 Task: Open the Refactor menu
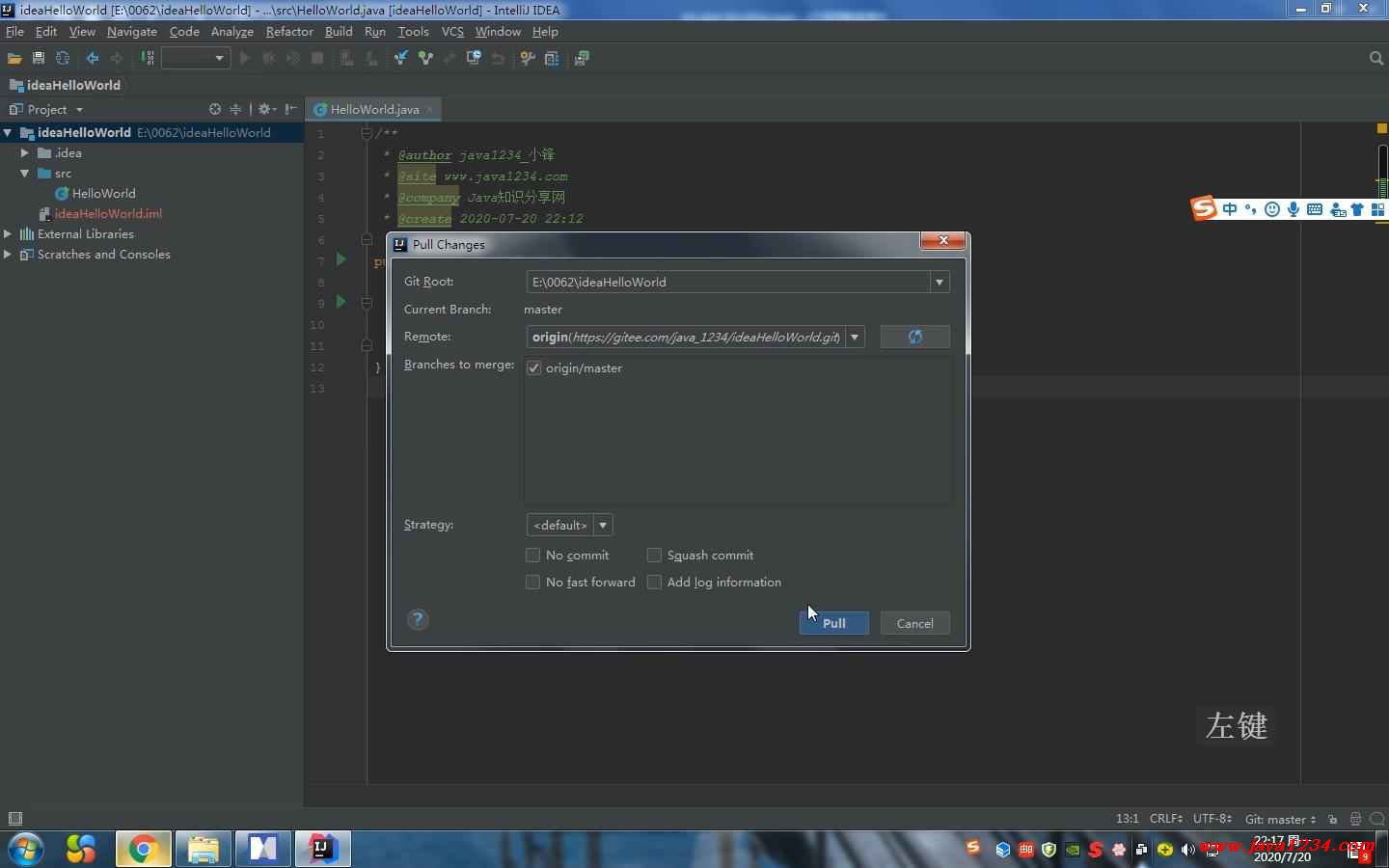pyautogui.click(x=289, y=31)
